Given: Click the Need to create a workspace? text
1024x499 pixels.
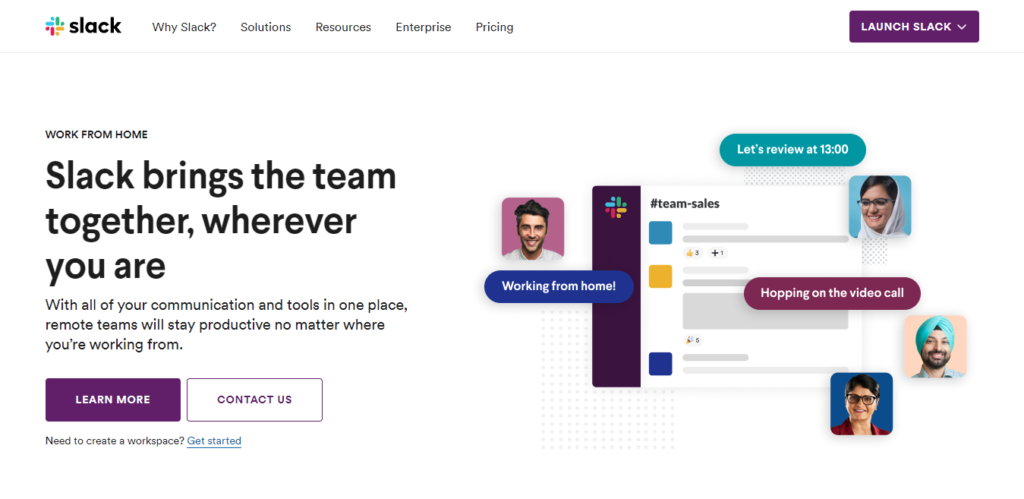Looking at the screenshot, I should [115, 441].
